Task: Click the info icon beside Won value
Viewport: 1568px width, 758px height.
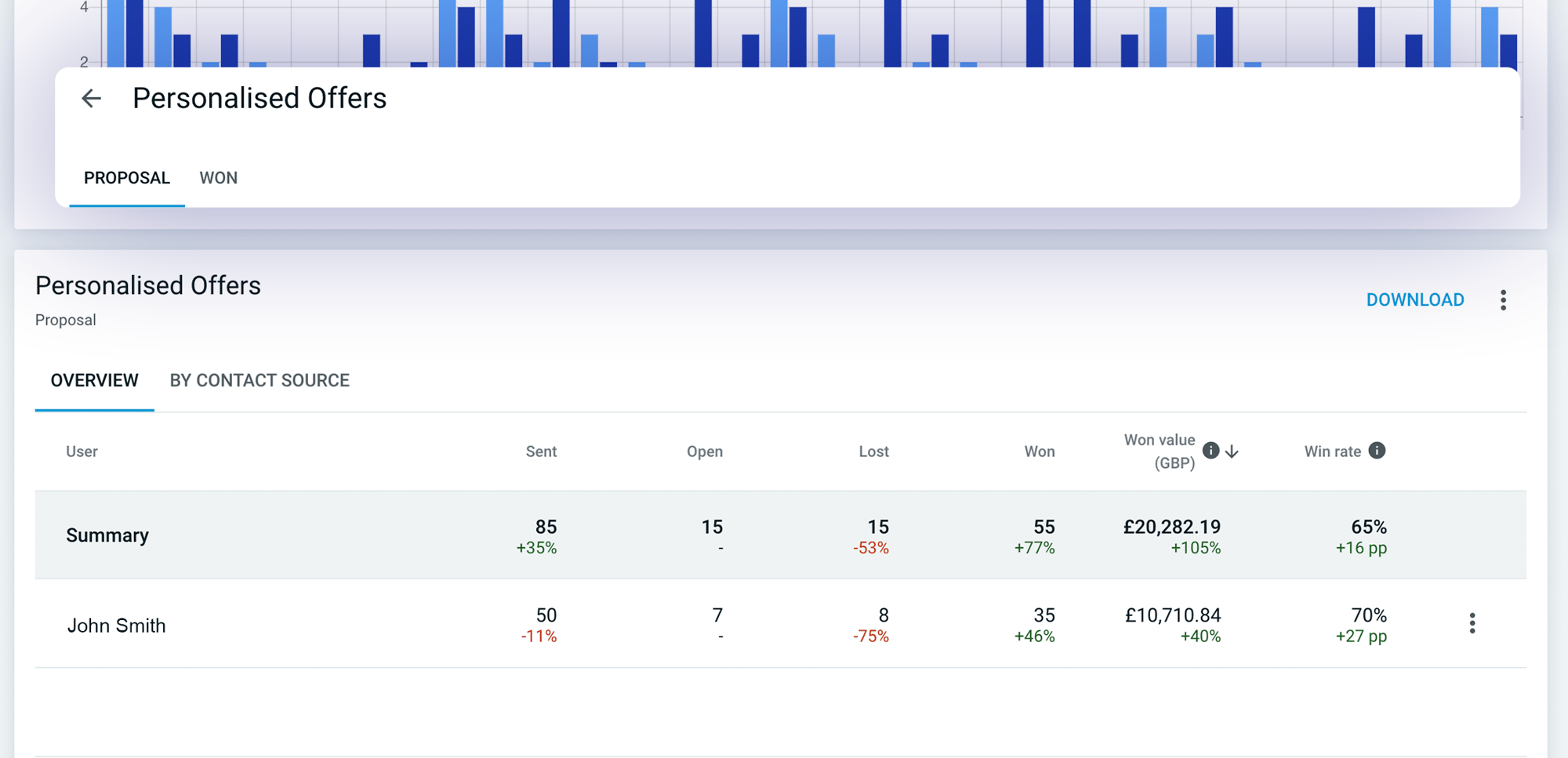Action: click(x=1210, y=450)
